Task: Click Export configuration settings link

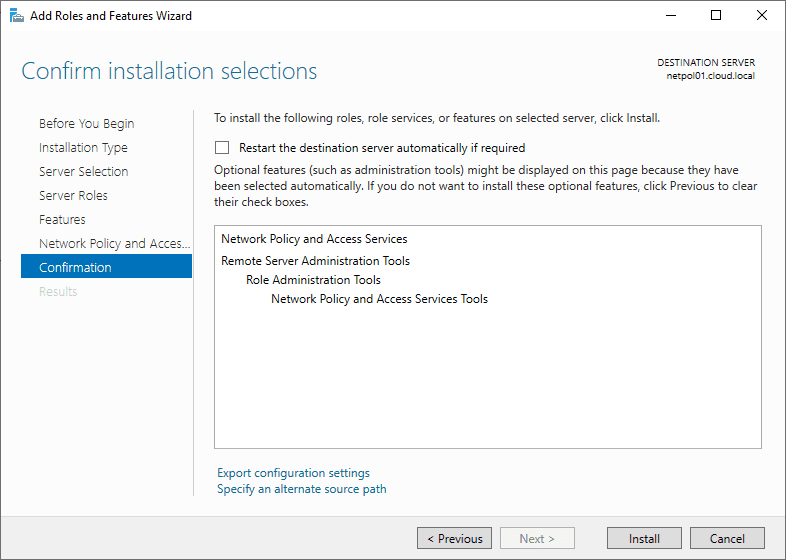Action: pos(293,473)
